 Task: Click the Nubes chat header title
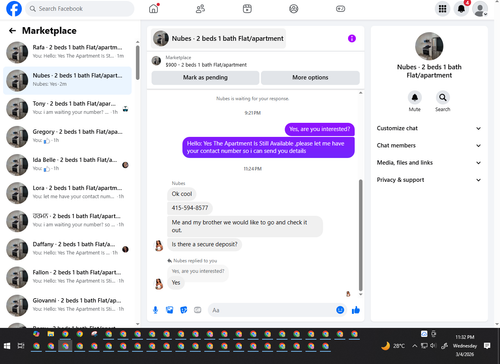pos(219,39)
